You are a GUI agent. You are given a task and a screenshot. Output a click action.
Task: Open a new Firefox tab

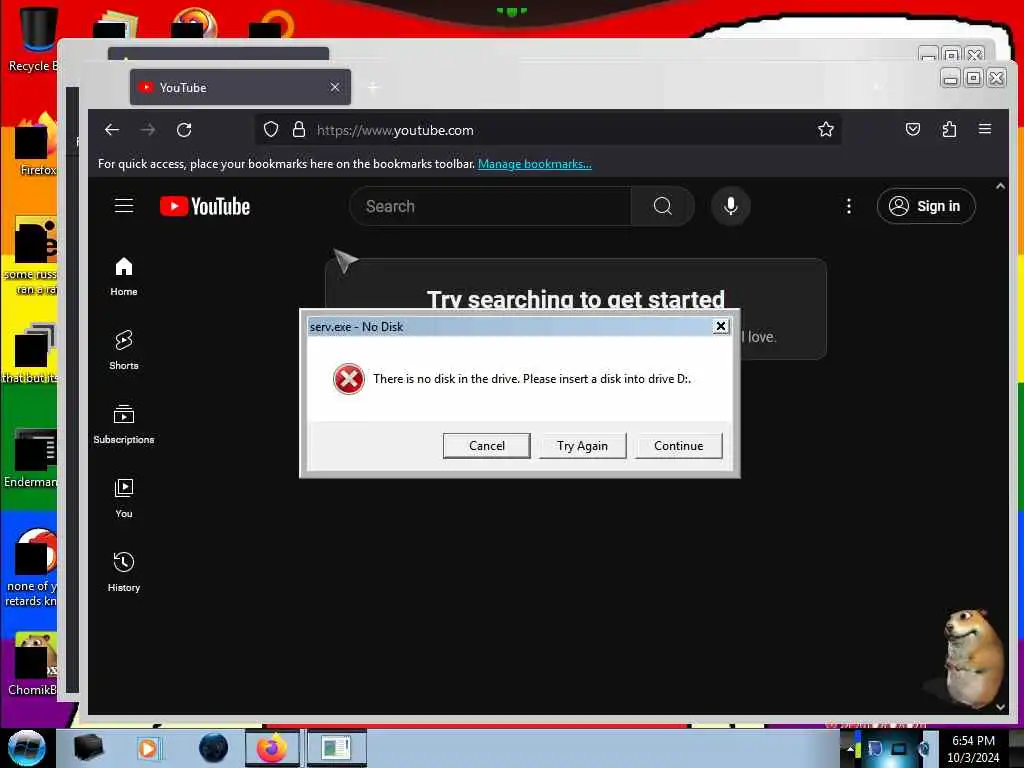click(373, 87)
